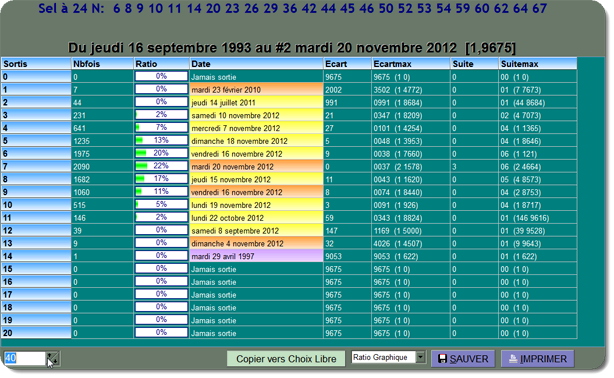
Task: Select Sortis row header 0
Action: coord(36,77)
